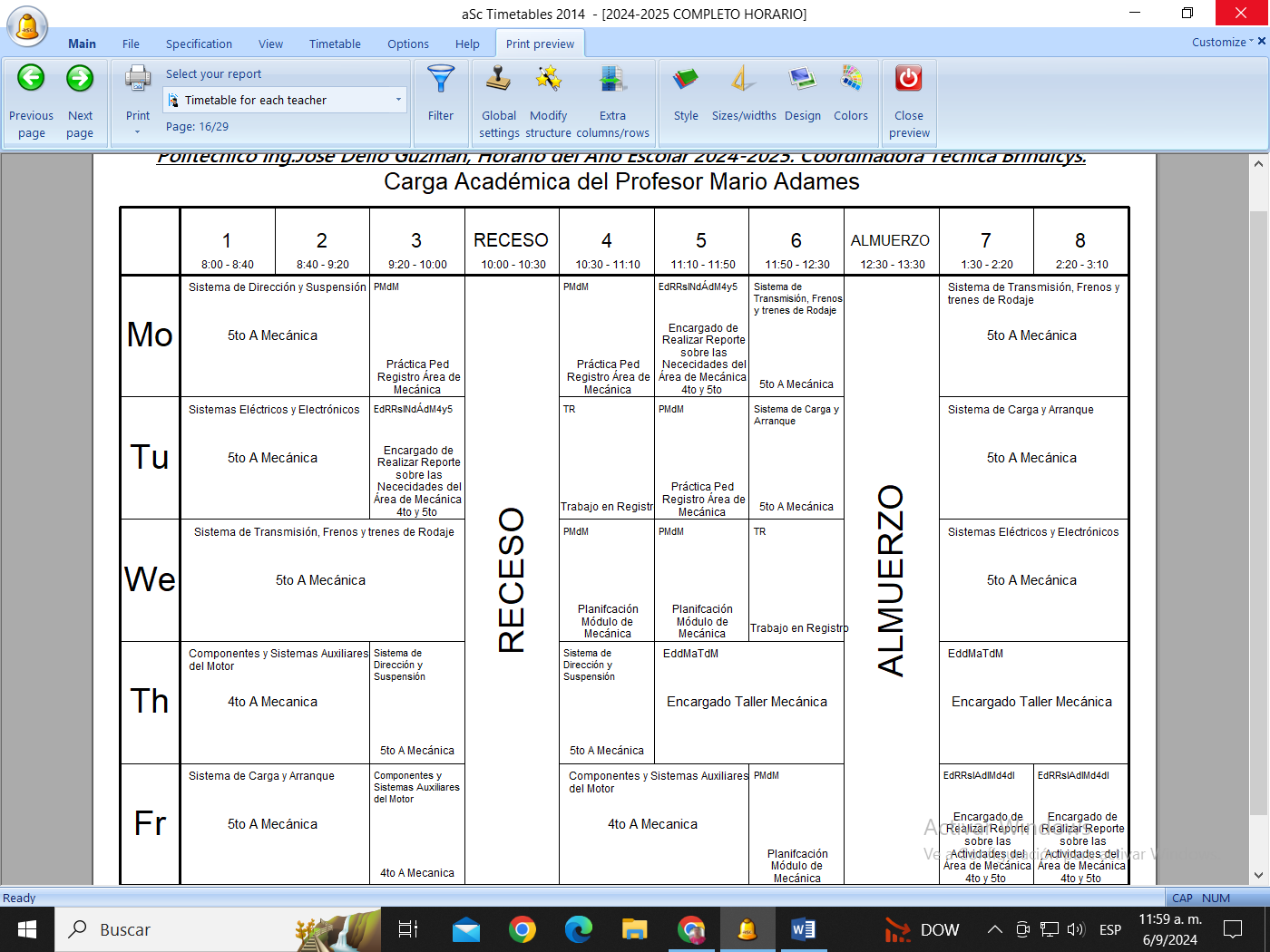Open the volume speaker tray icon

point(1076,929)
